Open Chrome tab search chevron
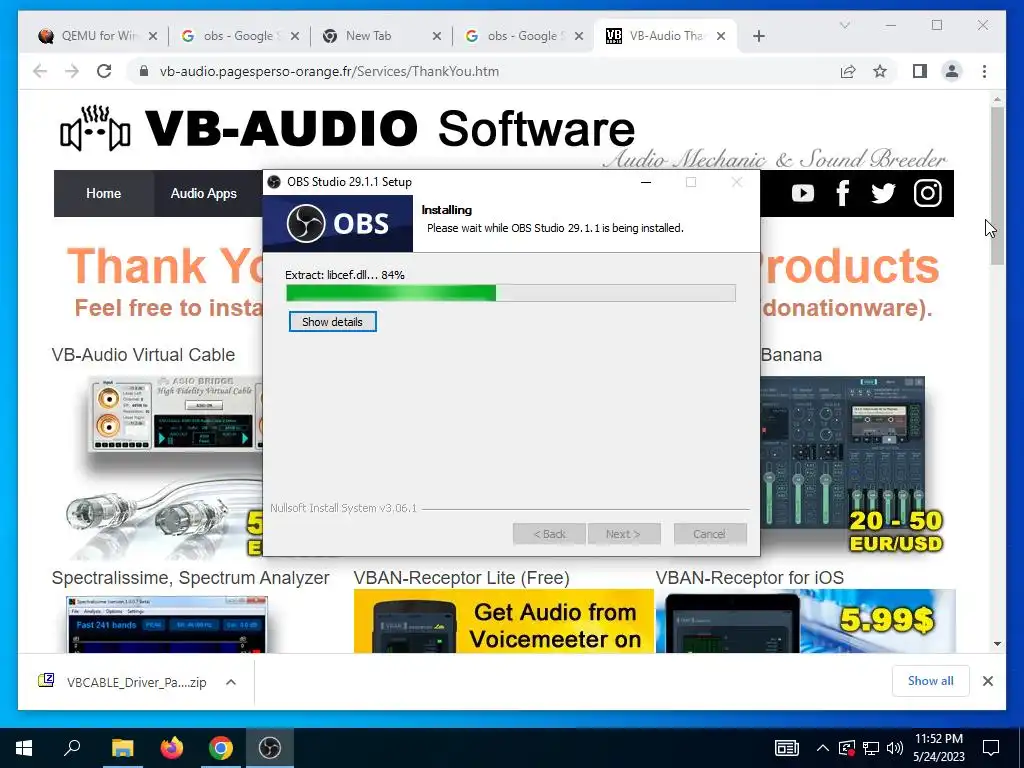This screenshot has height=768, width=1024. (x=844, y=25)
